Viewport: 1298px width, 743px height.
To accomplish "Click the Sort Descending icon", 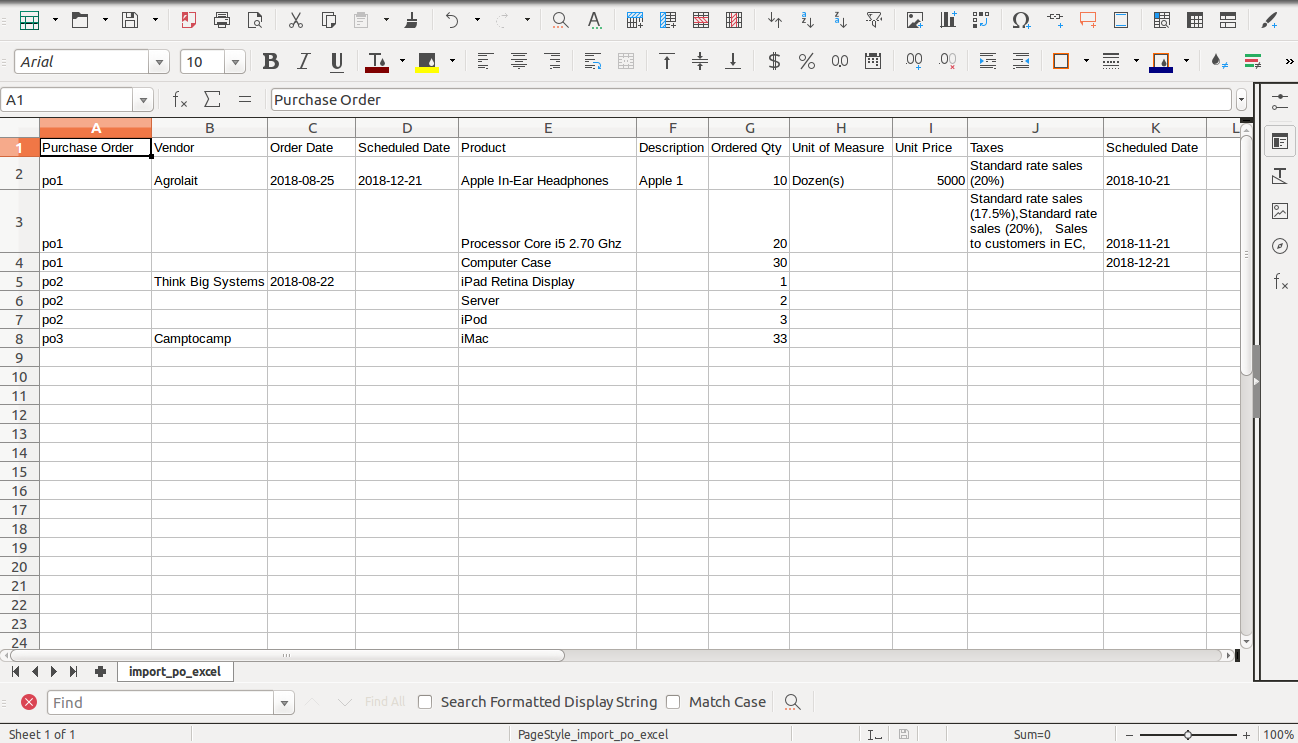I will click(841, 20).
